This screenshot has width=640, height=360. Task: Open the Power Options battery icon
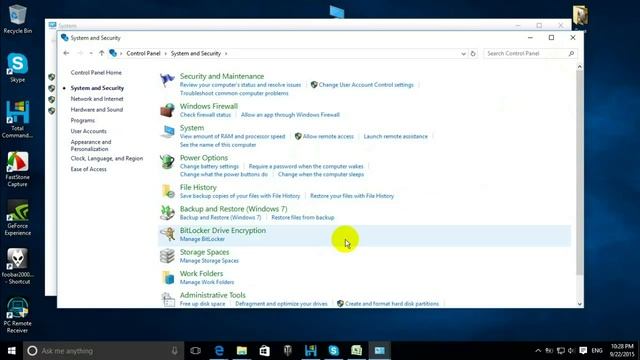pos(167,162)
